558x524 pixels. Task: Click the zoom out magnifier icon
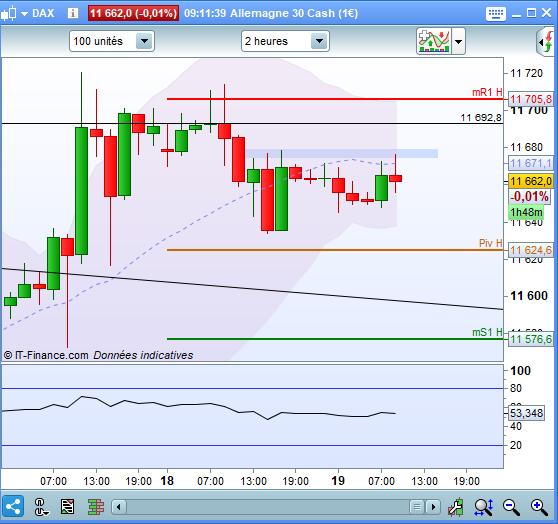point(511,507)
